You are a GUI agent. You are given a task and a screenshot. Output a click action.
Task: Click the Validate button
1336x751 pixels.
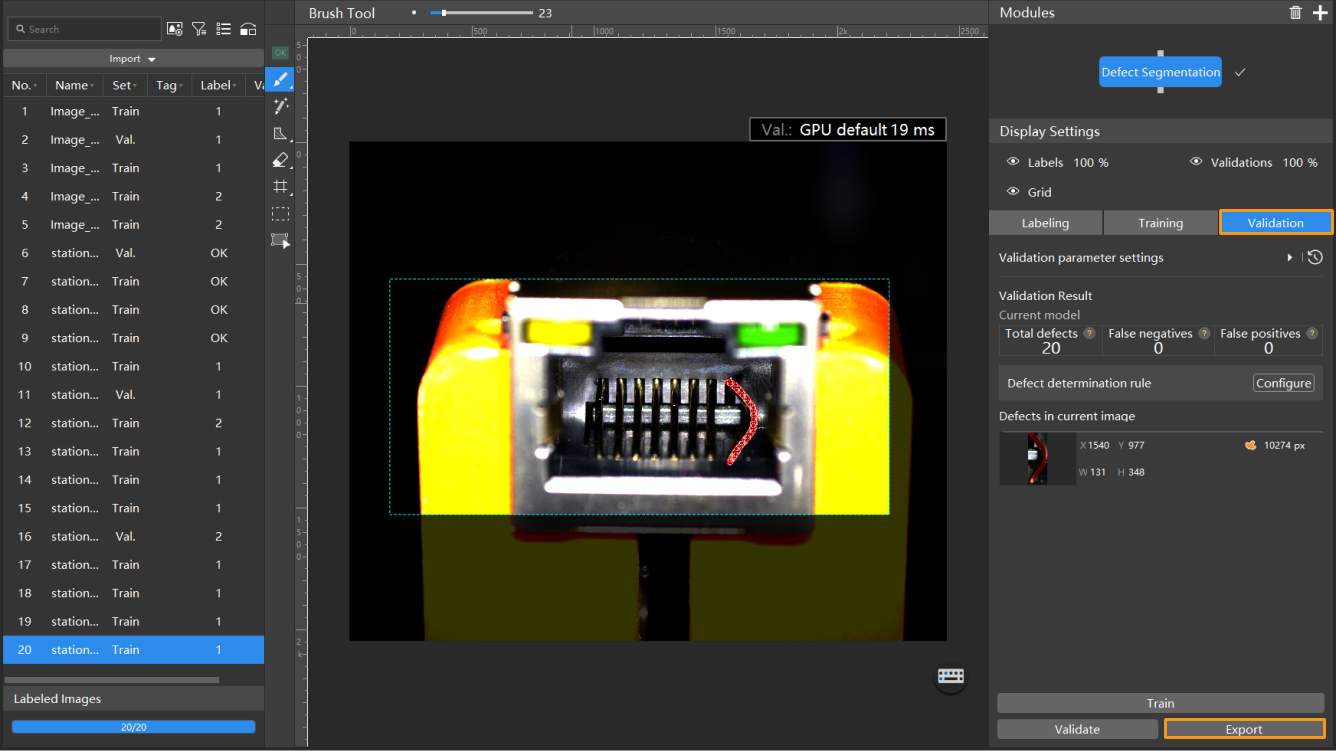(x=1077, y=729)
